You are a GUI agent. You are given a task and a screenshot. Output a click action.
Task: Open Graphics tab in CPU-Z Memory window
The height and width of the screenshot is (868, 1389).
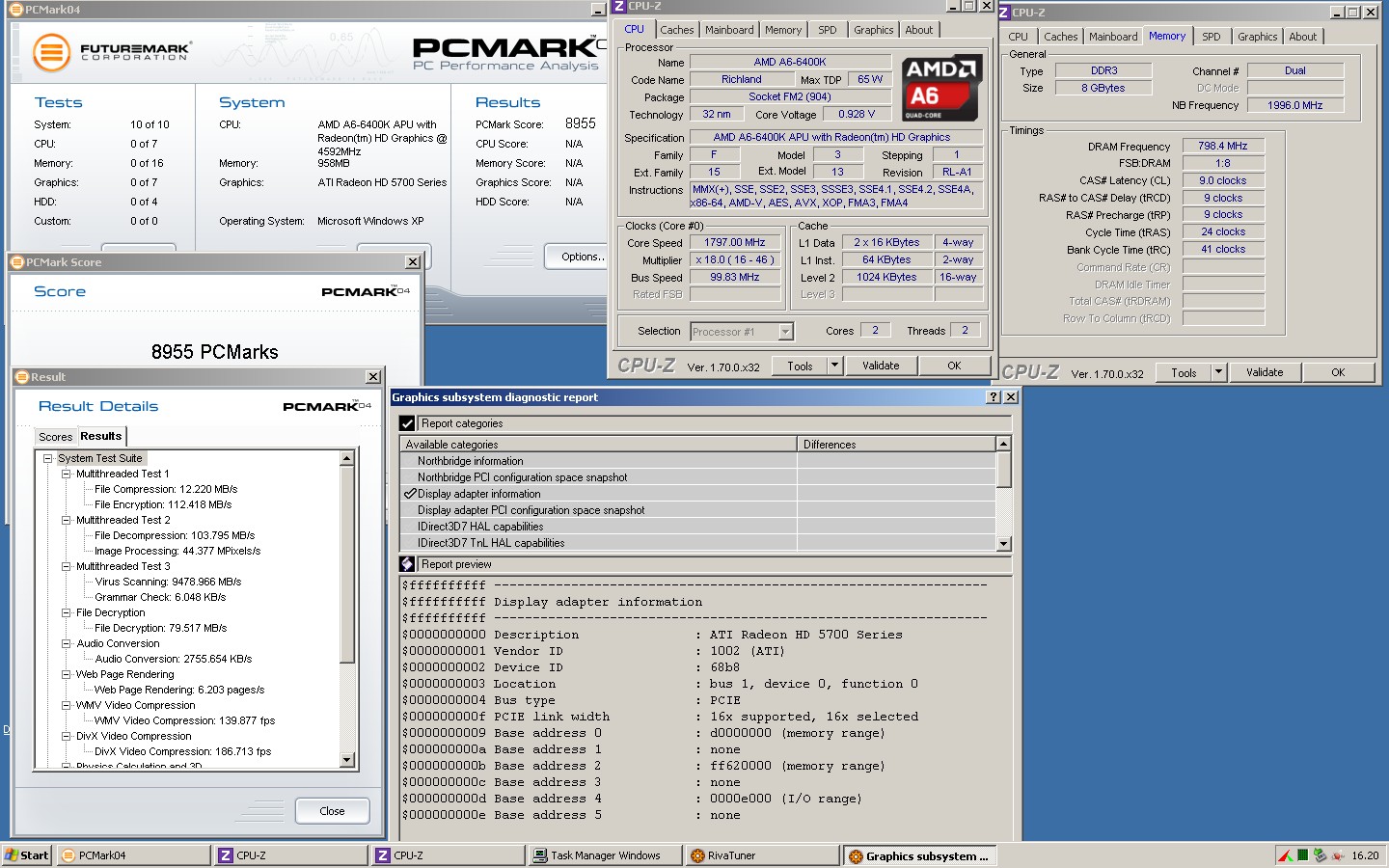(1257, 37)
